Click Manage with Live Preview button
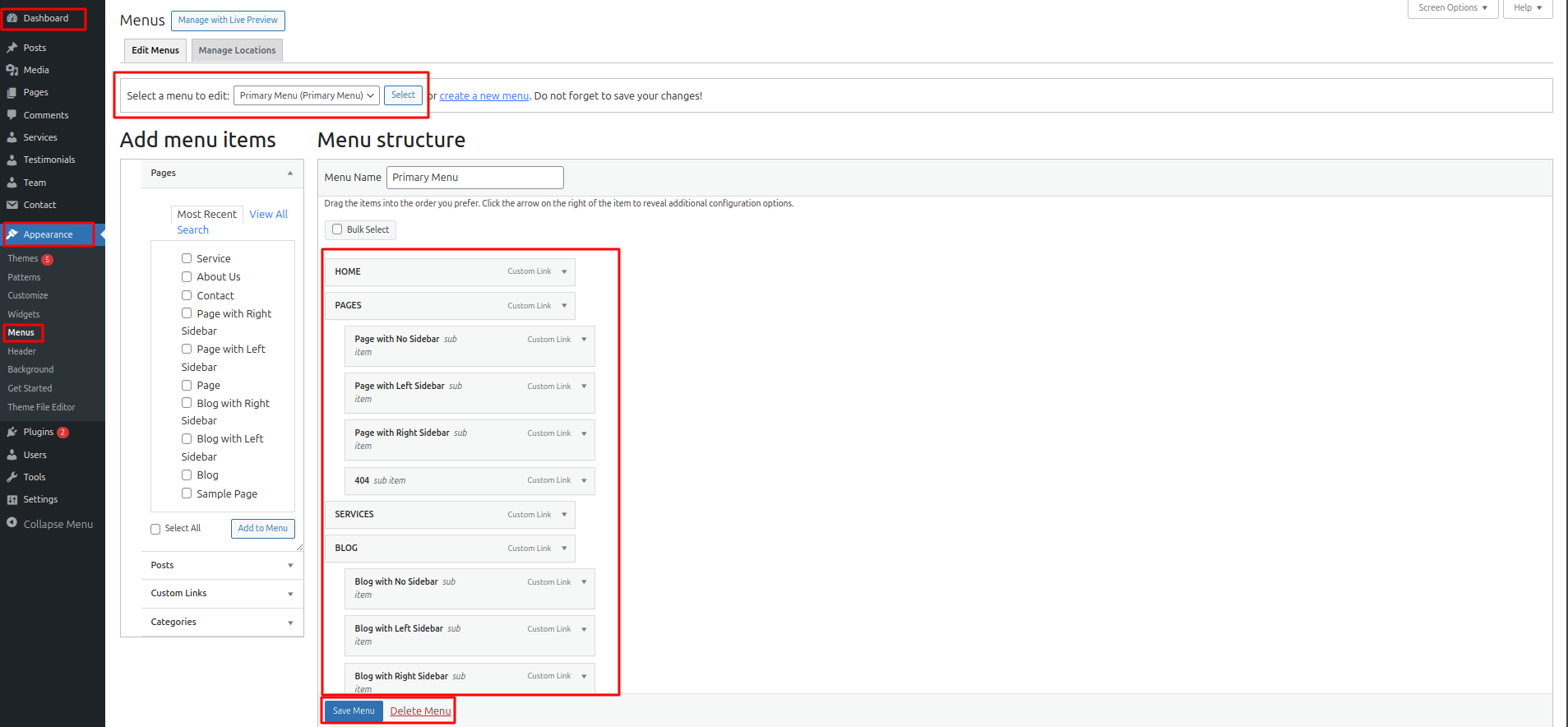 pyautogui.click(x=228, y=21)
